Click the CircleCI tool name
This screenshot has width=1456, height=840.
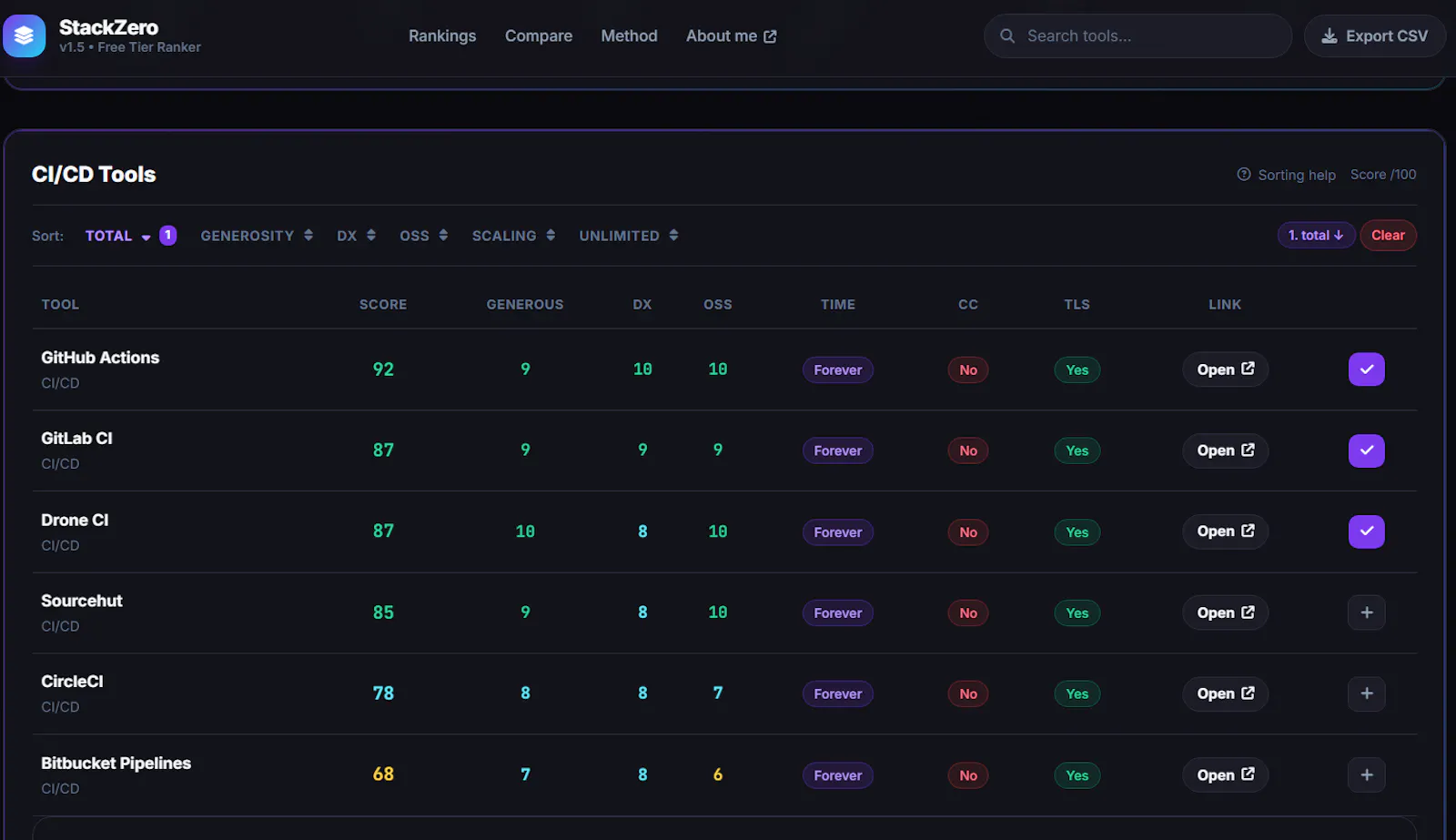(72, 682)
